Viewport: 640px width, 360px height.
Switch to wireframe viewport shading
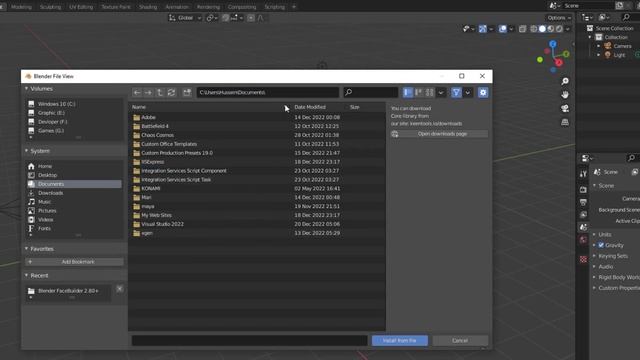(x=533, y=29)
